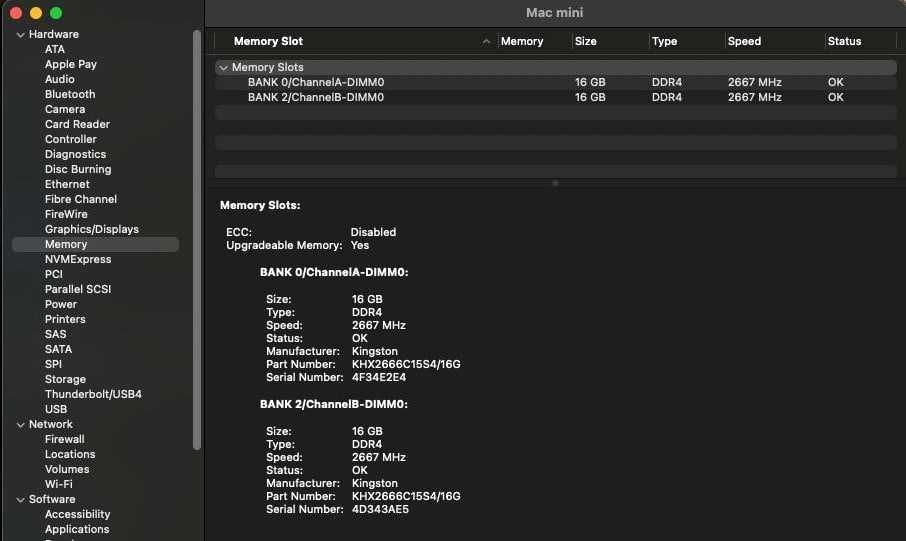Viewport: 906px width, 541px height.
Task: Select Volumes under Network
Action: 67,470
